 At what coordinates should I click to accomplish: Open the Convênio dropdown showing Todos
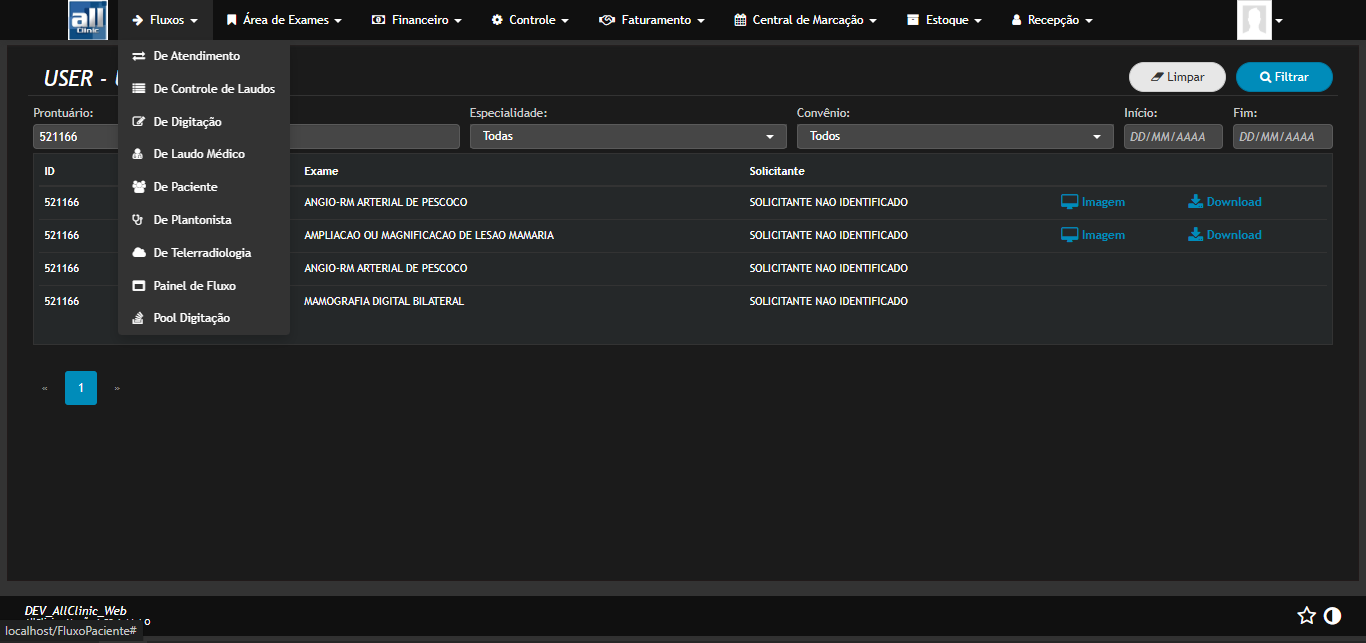[954, 136]
